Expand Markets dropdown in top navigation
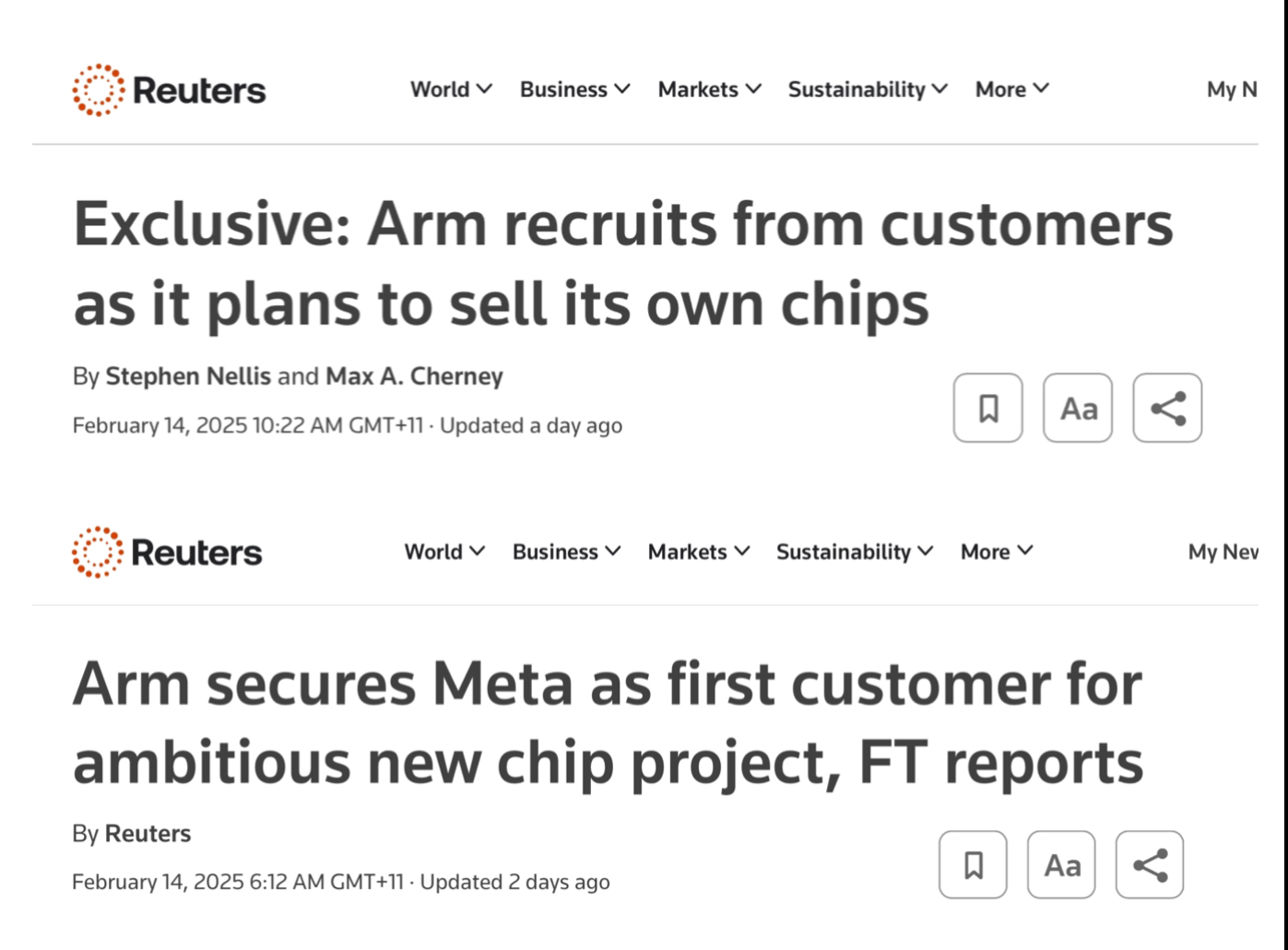1288x950 pixels. pyautogui.click(x=709, y=89)
